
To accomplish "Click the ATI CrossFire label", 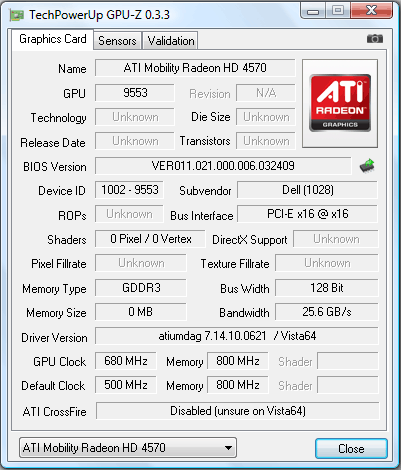I will coord(55,412).
